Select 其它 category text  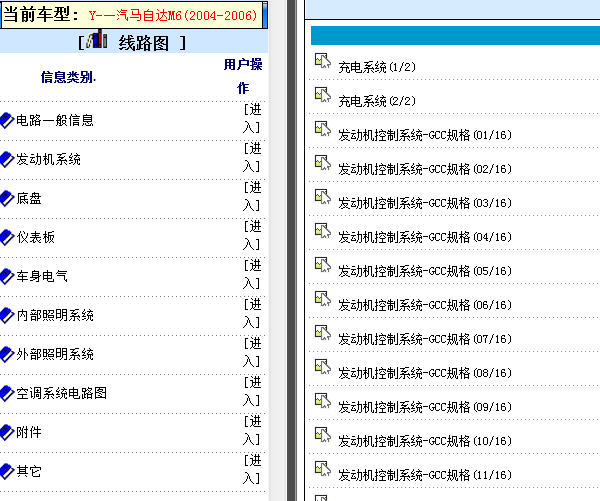coord(29,472)
